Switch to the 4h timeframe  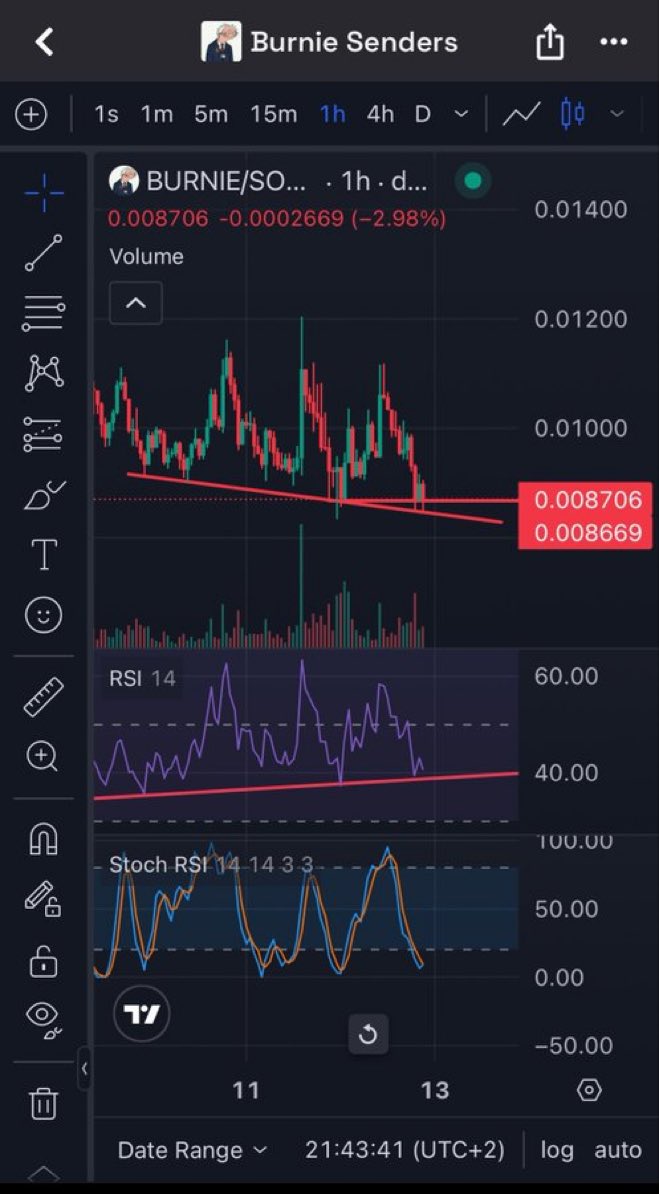(x=380, y=115)
